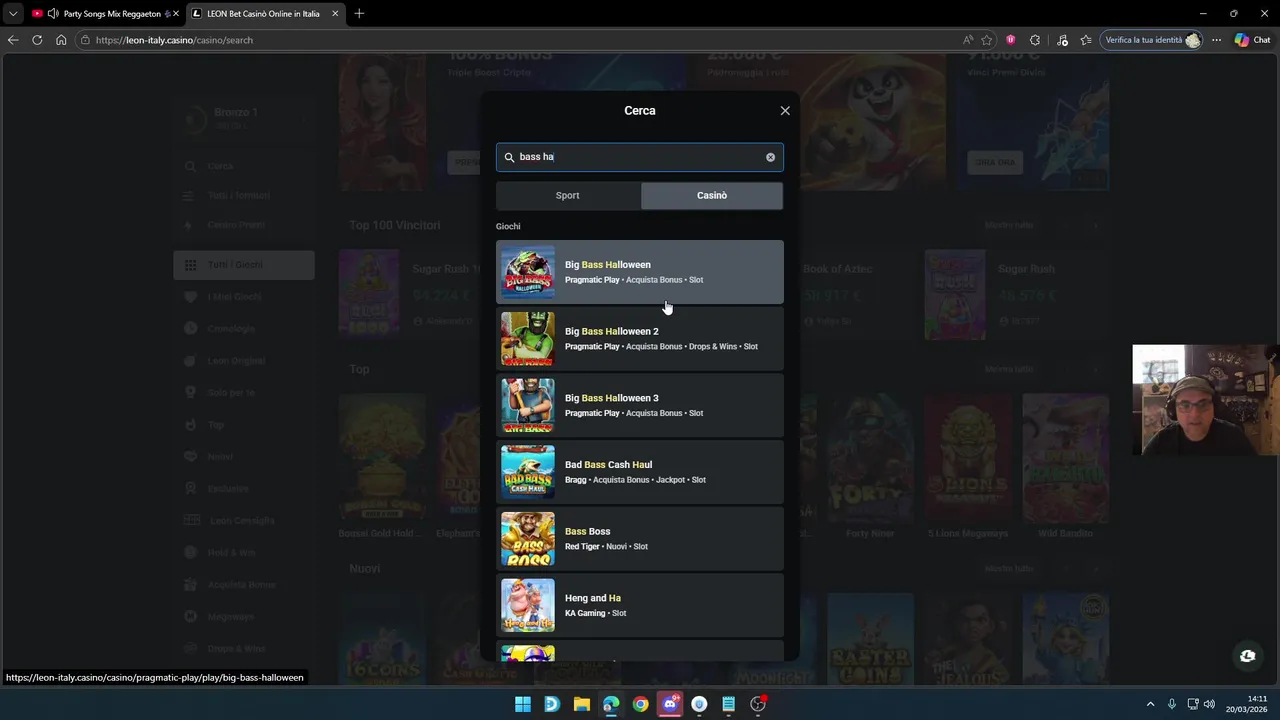Screen dimensions: 1280x720
Task: Click Big Bass Halloween 3 thumbnail
Action: pyautogui.click(x=527, y=405)
